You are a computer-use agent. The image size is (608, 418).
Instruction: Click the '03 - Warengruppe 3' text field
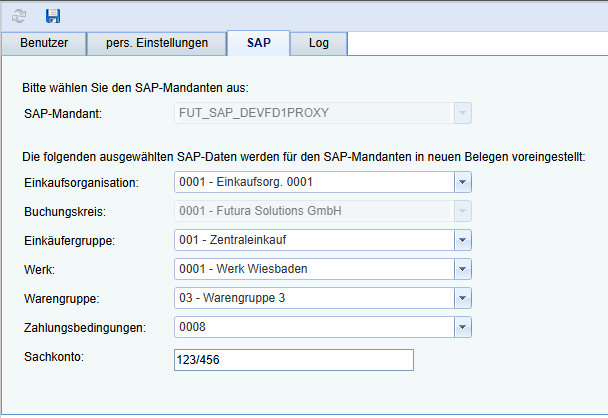[x=313, y=298]
